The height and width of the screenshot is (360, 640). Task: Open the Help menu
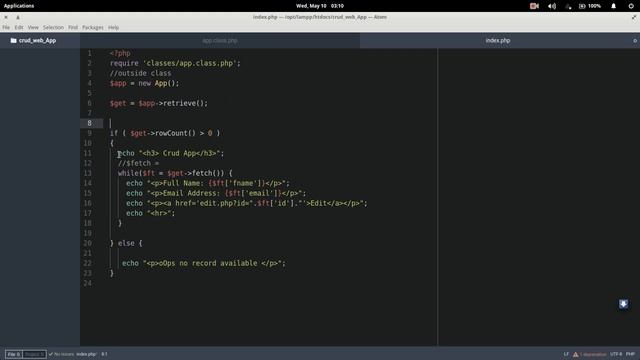coord(113,27)
